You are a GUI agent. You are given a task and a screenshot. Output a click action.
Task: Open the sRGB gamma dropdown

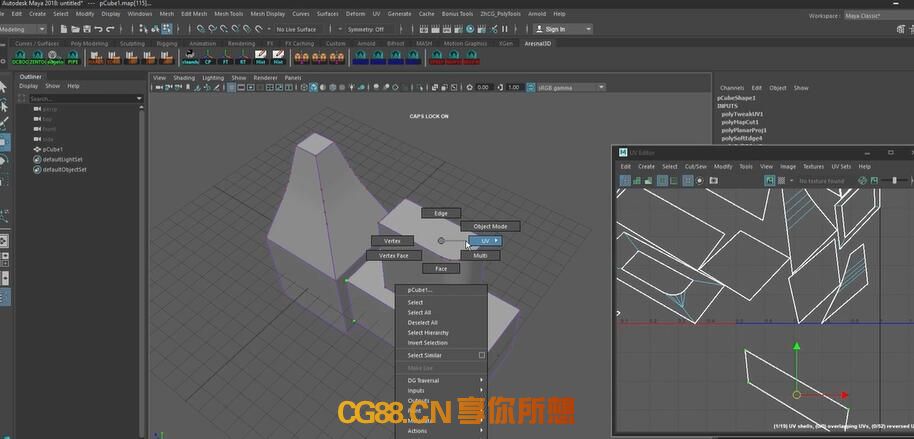pos(571,87)
